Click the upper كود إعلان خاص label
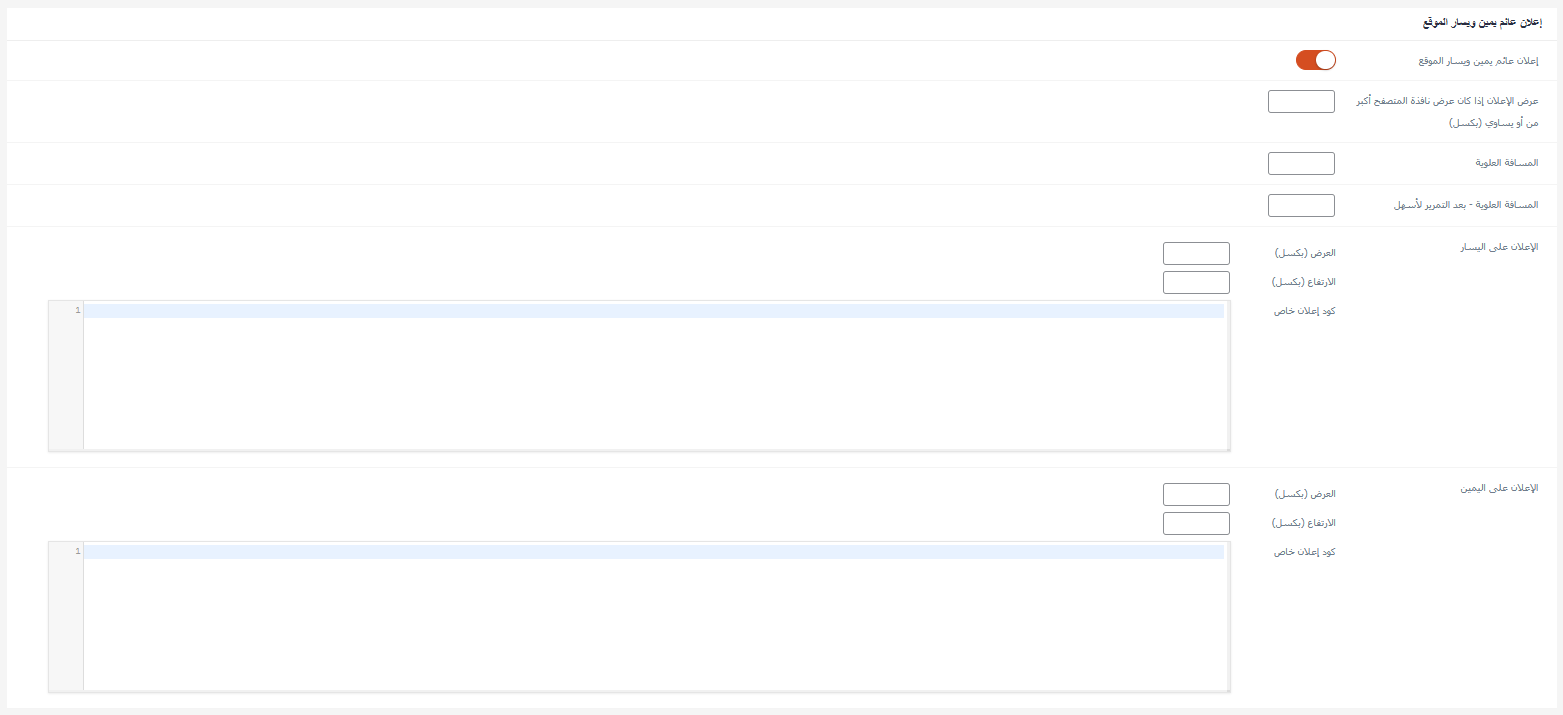This screenshot has width=1563, height=715. pyautogui.click(x=1303, y=311)
